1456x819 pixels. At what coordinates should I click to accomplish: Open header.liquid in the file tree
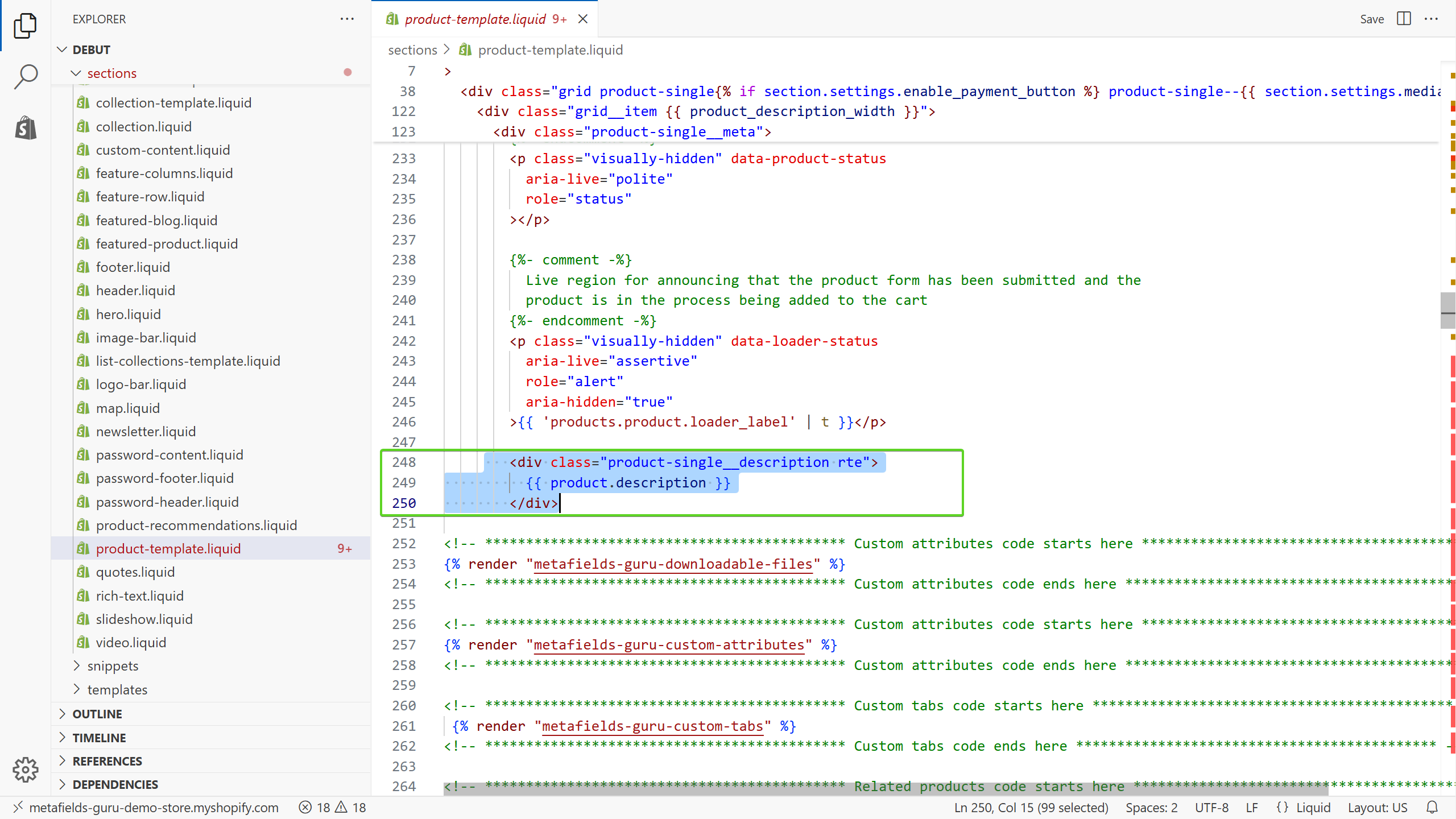coord(135,291)
